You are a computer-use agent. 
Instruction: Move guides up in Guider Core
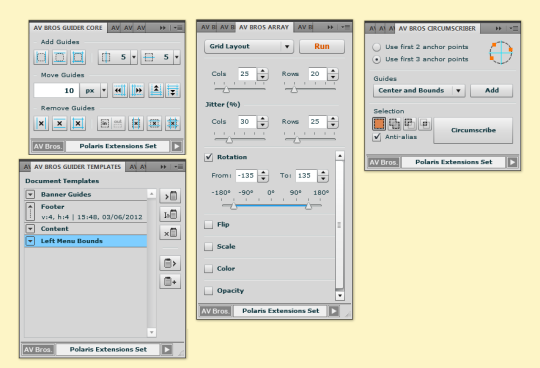click(156, 90)
